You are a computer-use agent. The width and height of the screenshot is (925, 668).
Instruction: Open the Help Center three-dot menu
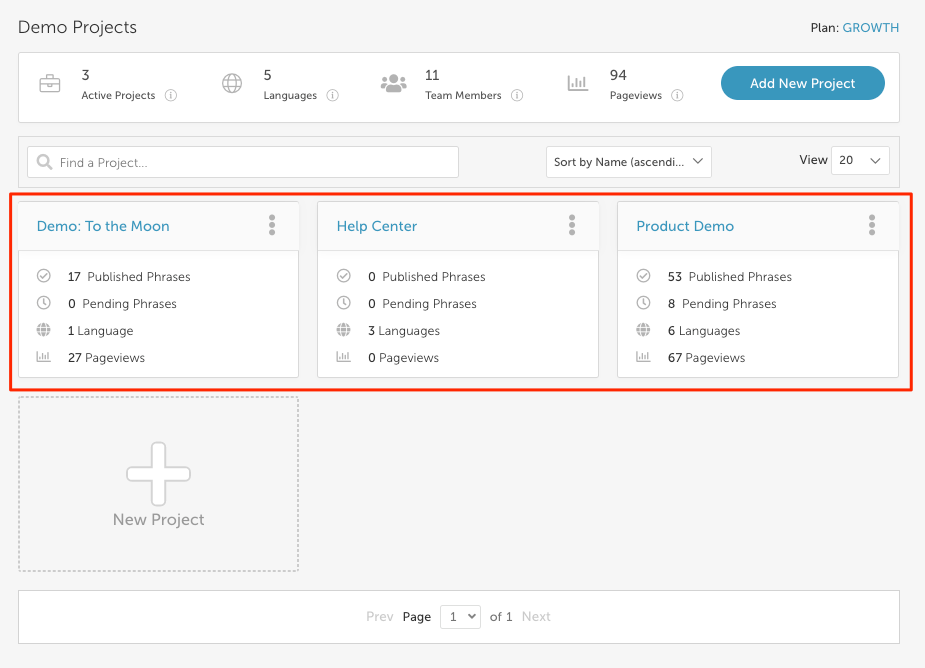coord(572,225)
